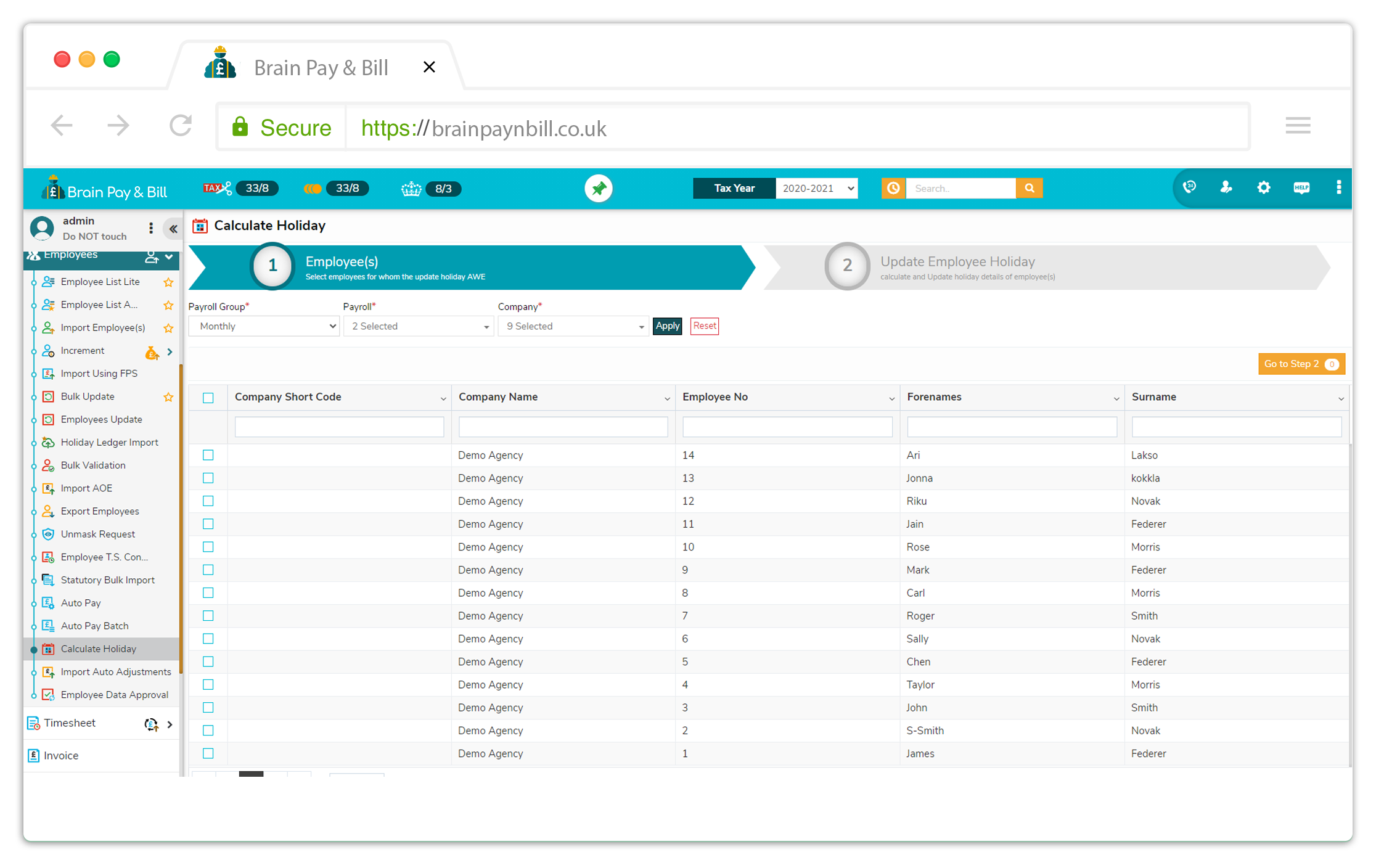1376x868 pixels.
Task: Open Employee No column menu arrow
Action: point(891,399)
